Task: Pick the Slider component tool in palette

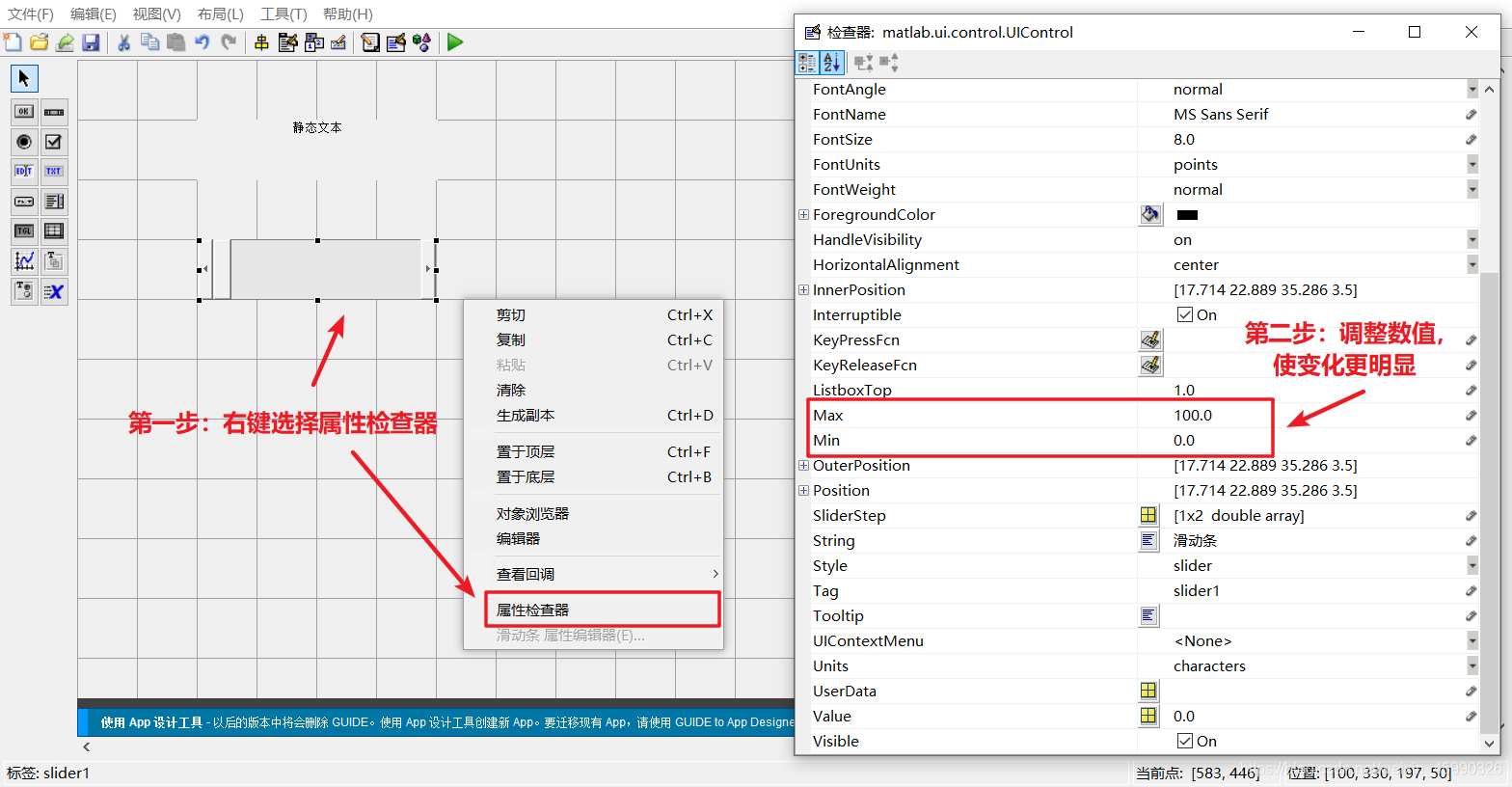Action: pos(54,112)
